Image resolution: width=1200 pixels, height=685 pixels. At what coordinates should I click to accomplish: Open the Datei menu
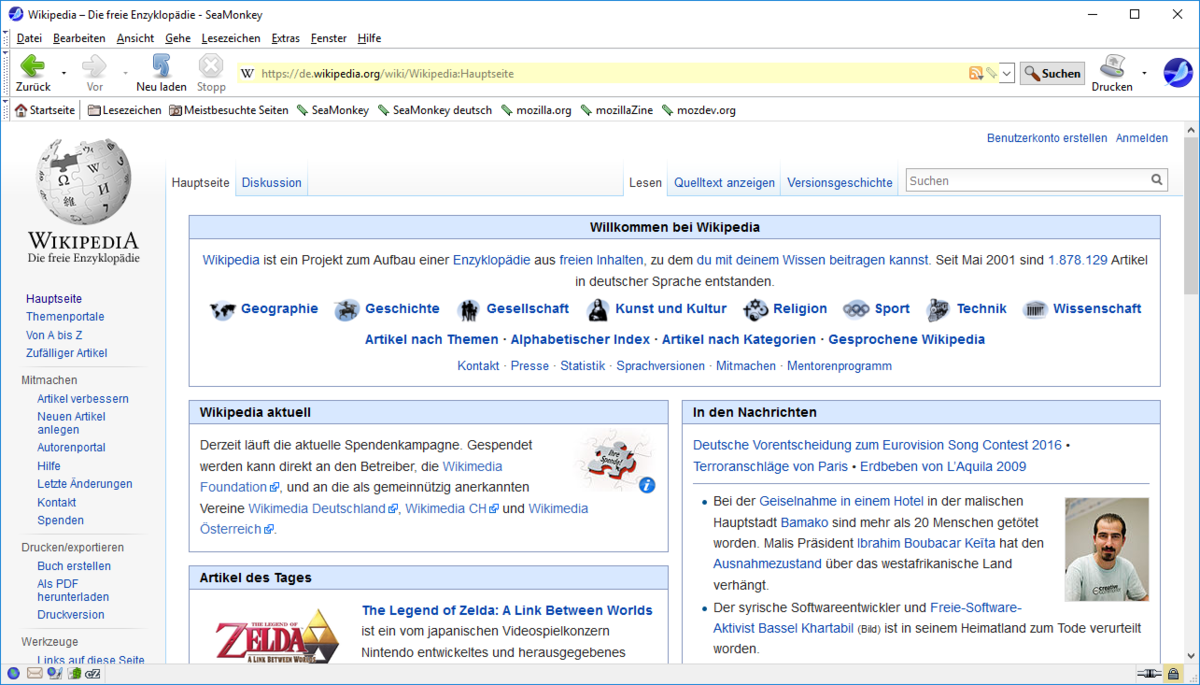click(29, 38)
